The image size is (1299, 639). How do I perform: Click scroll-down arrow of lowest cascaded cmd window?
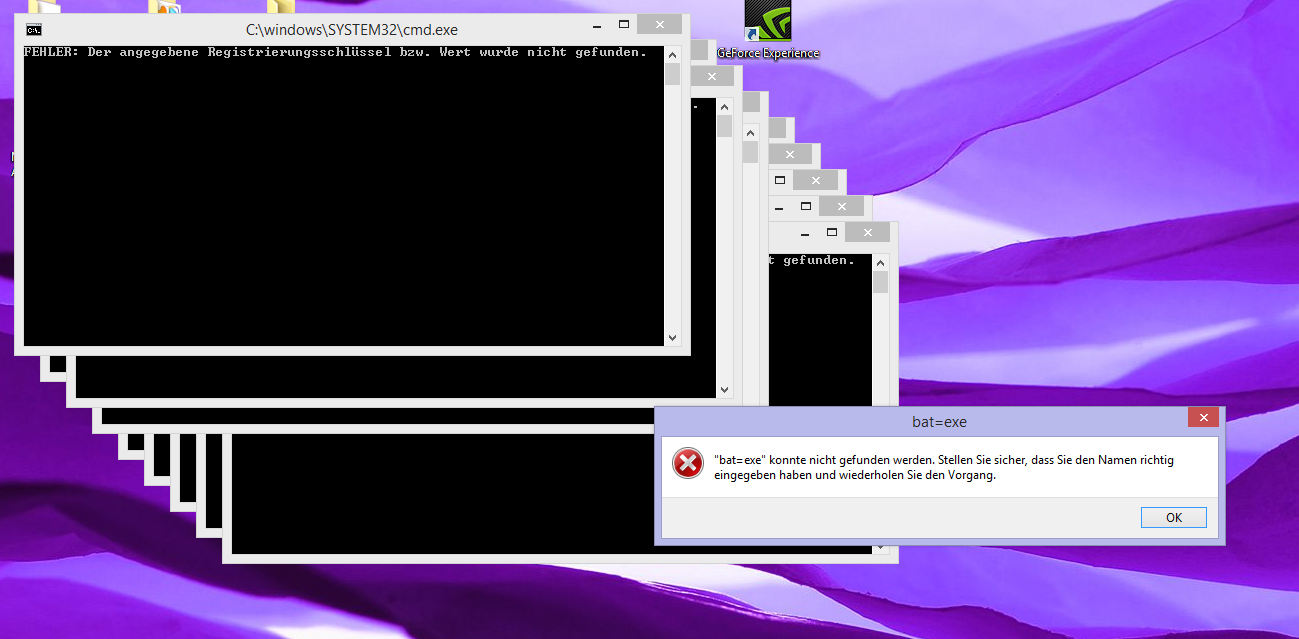point(880,547)
